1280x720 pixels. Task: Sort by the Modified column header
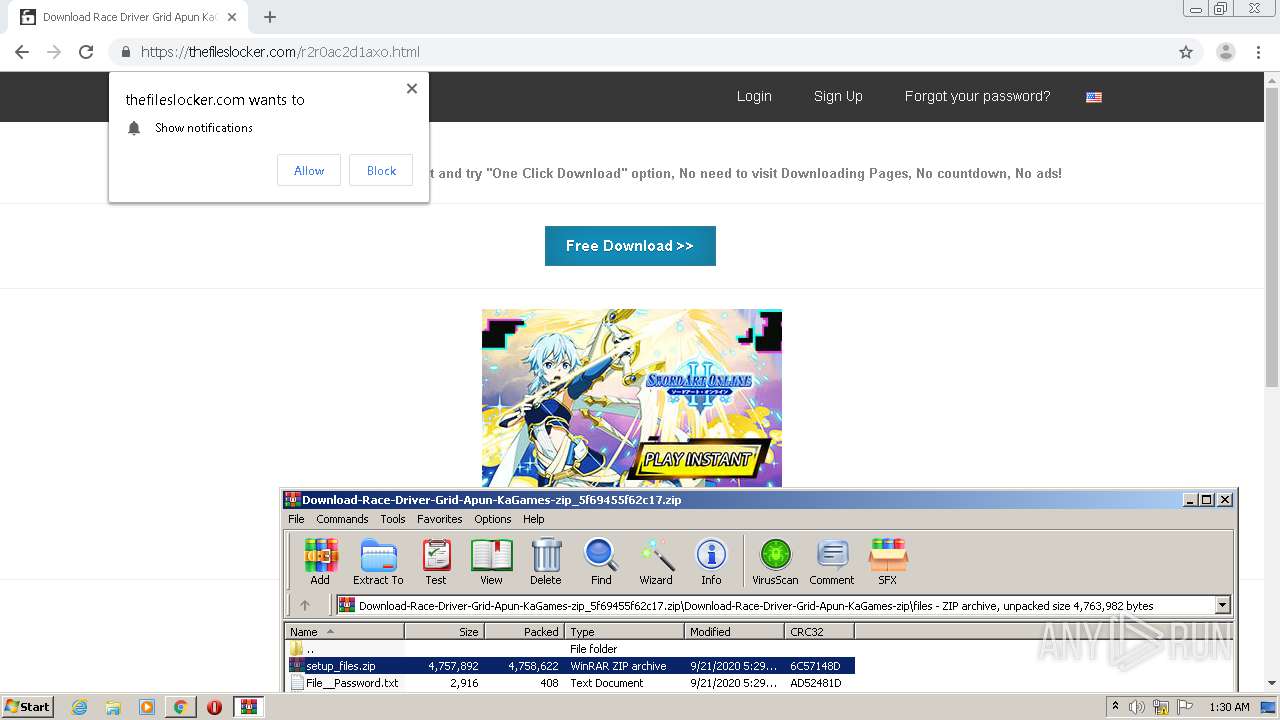tap(735, 631)
